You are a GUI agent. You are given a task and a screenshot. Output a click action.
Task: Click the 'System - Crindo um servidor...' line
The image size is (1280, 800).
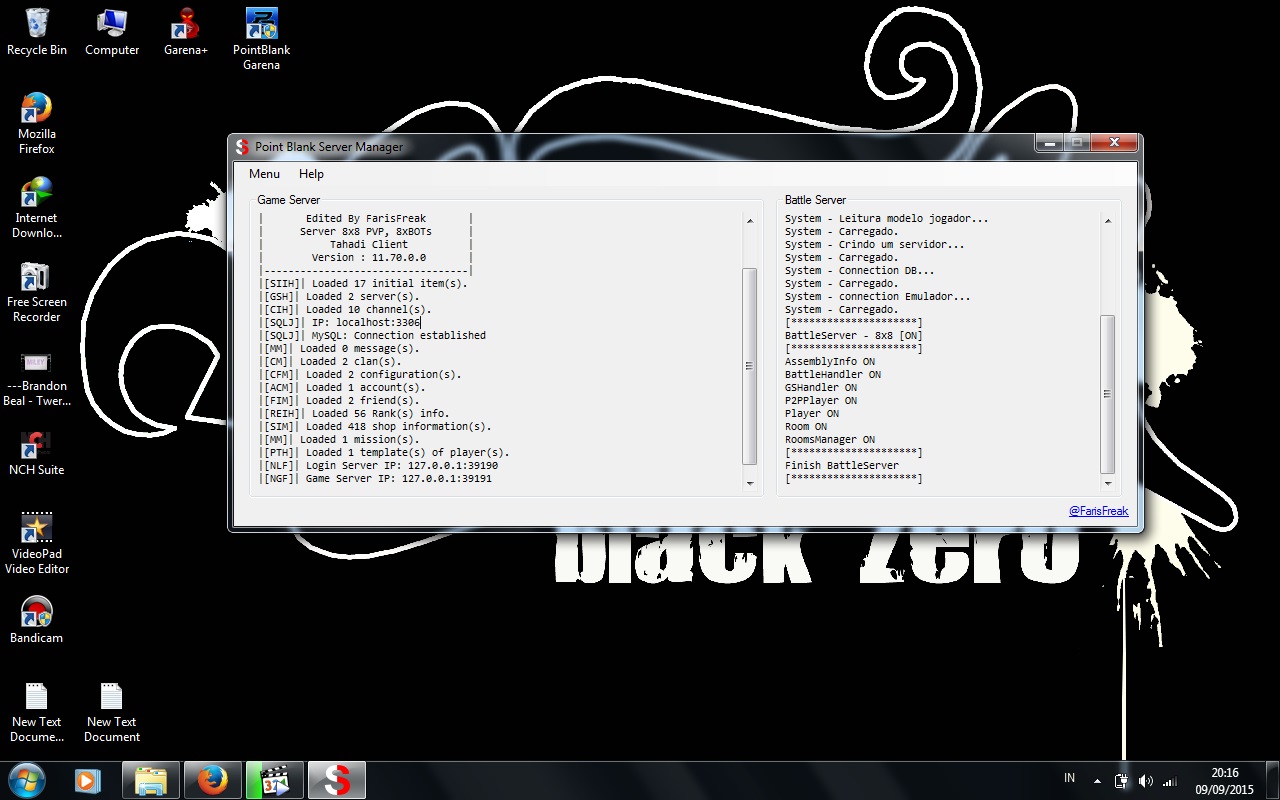(875, 244)
